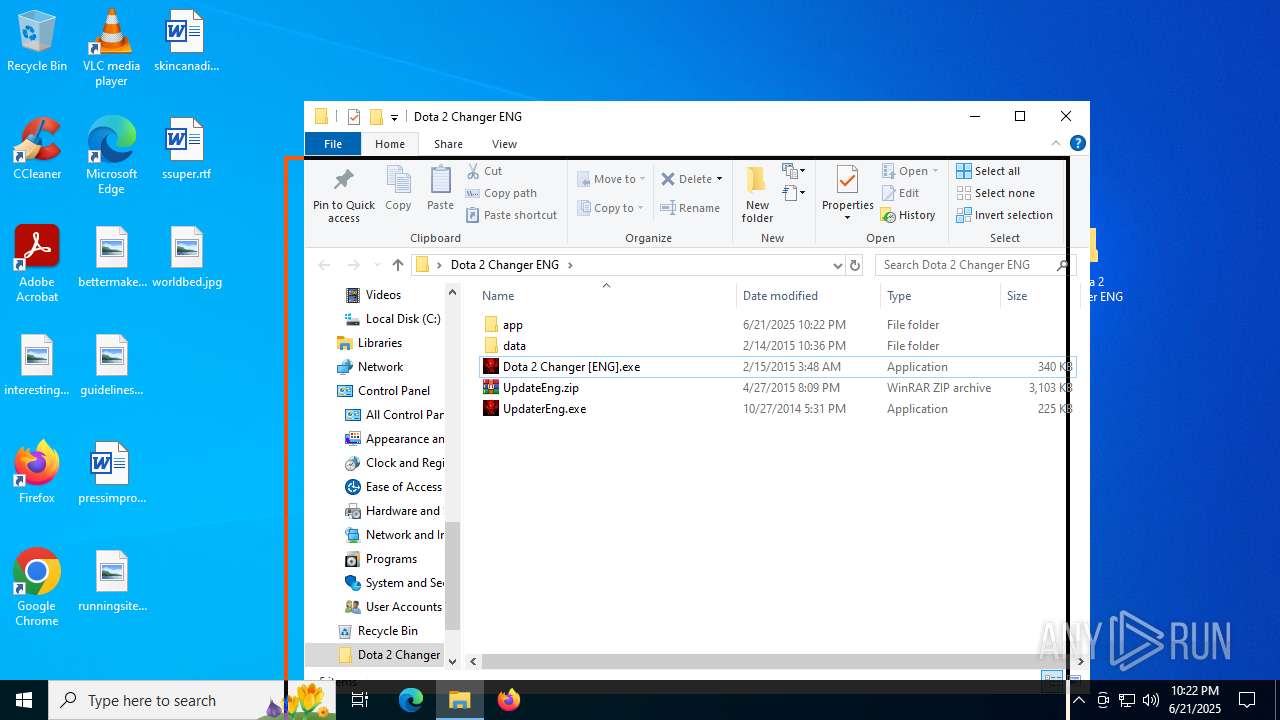The image size is (1280, 720).
Task: Expand the Delete dropdown arrow
Action: tap(719, 179)
